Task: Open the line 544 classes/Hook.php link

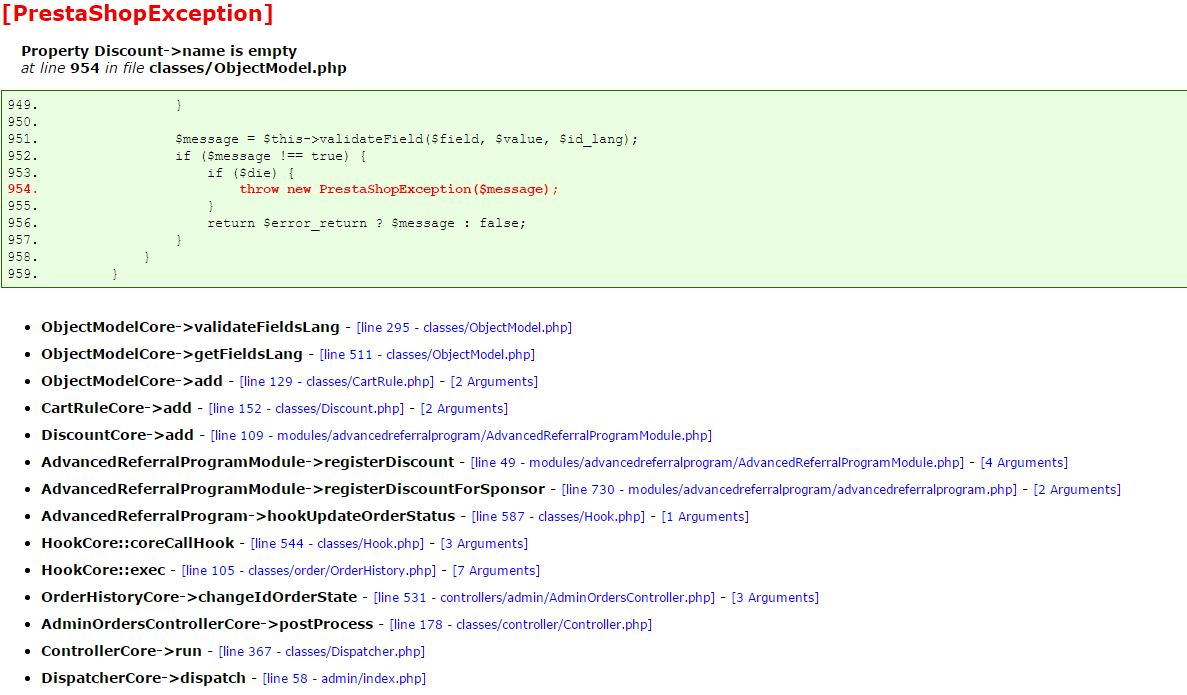Action: pyautogui.click(x=338, y=544)
